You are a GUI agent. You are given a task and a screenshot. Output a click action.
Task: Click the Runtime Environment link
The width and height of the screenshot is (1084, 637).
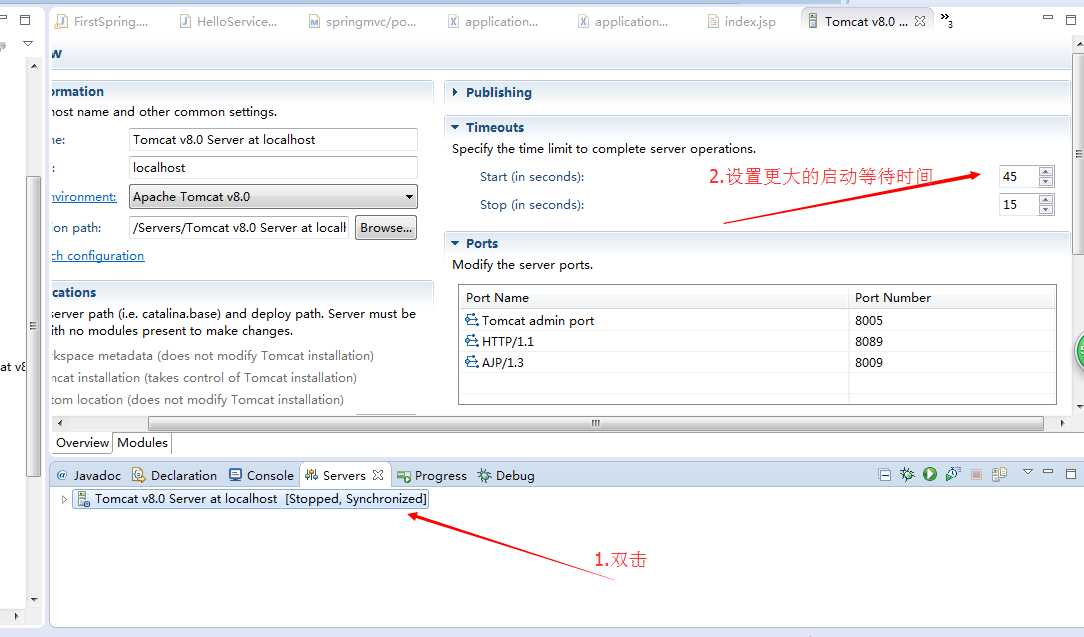pos(84,197)
